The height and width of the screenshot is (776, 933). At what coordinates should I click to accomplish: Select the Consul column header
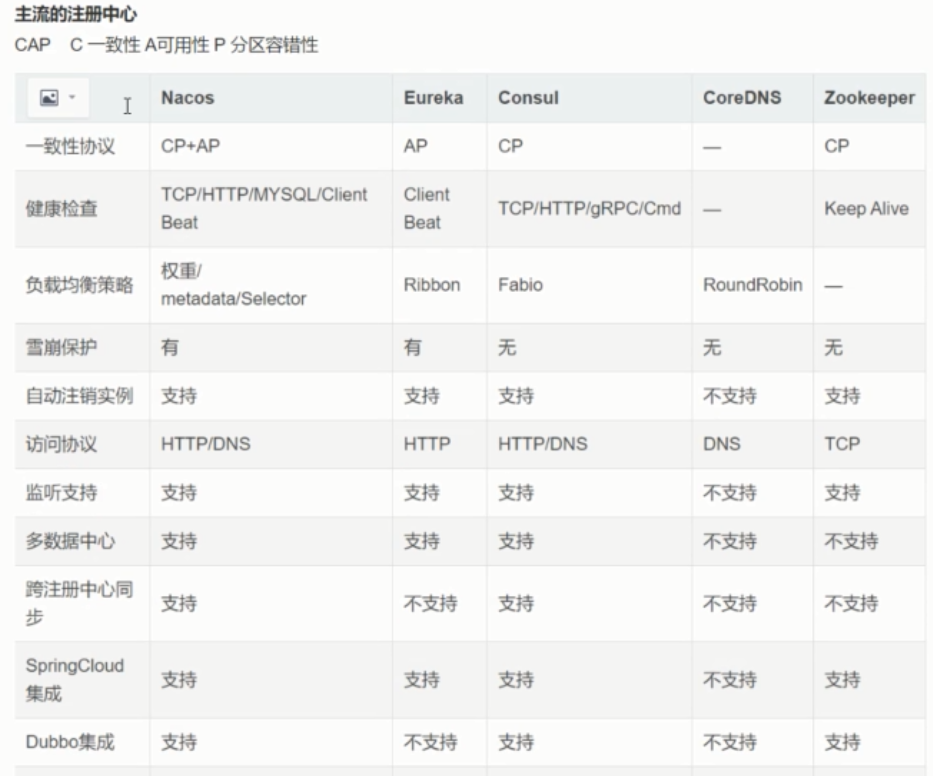pyautogui.click(x=528, y=98)
